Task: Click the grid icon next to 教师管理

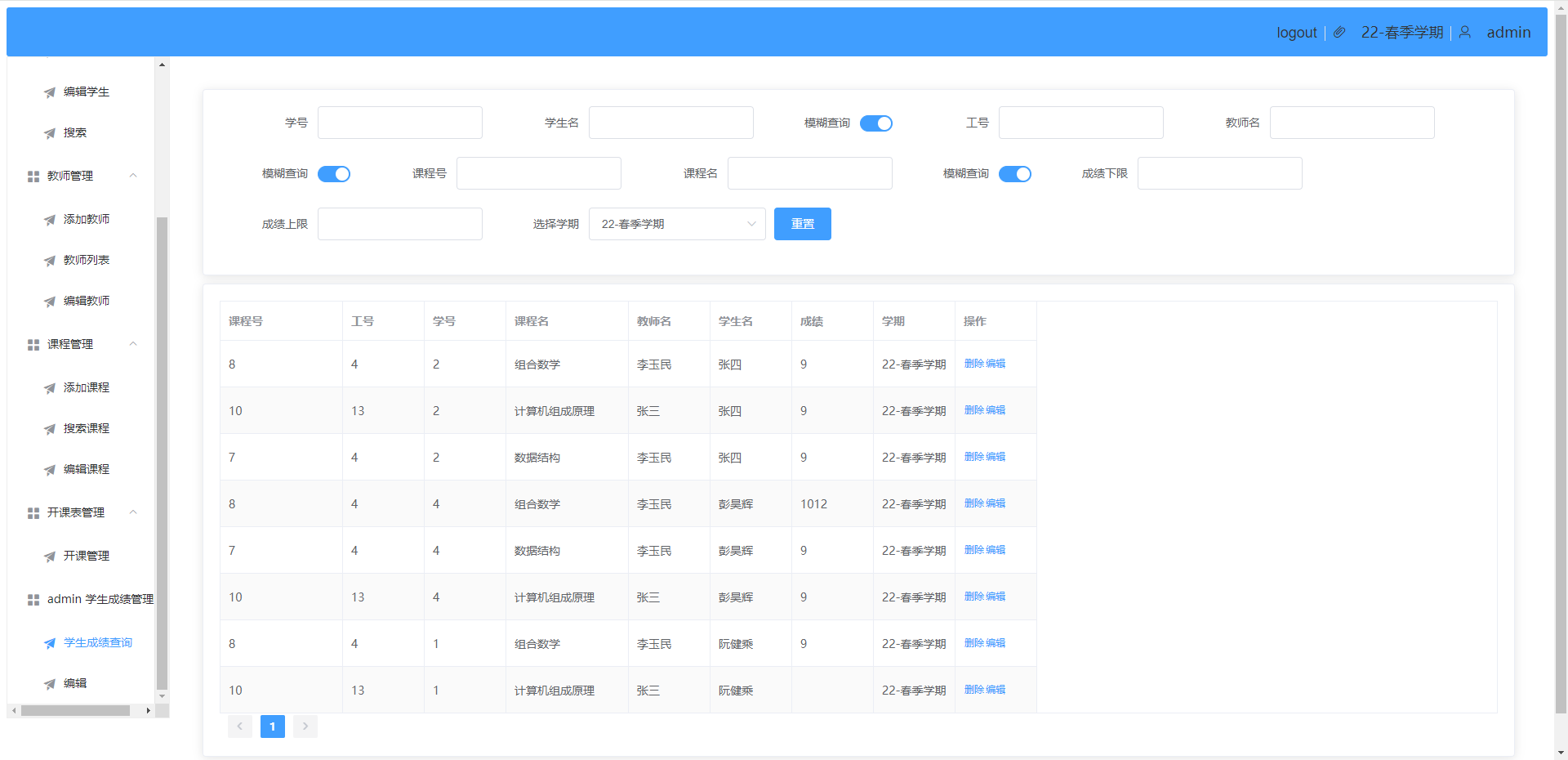Action: (33, 177)
